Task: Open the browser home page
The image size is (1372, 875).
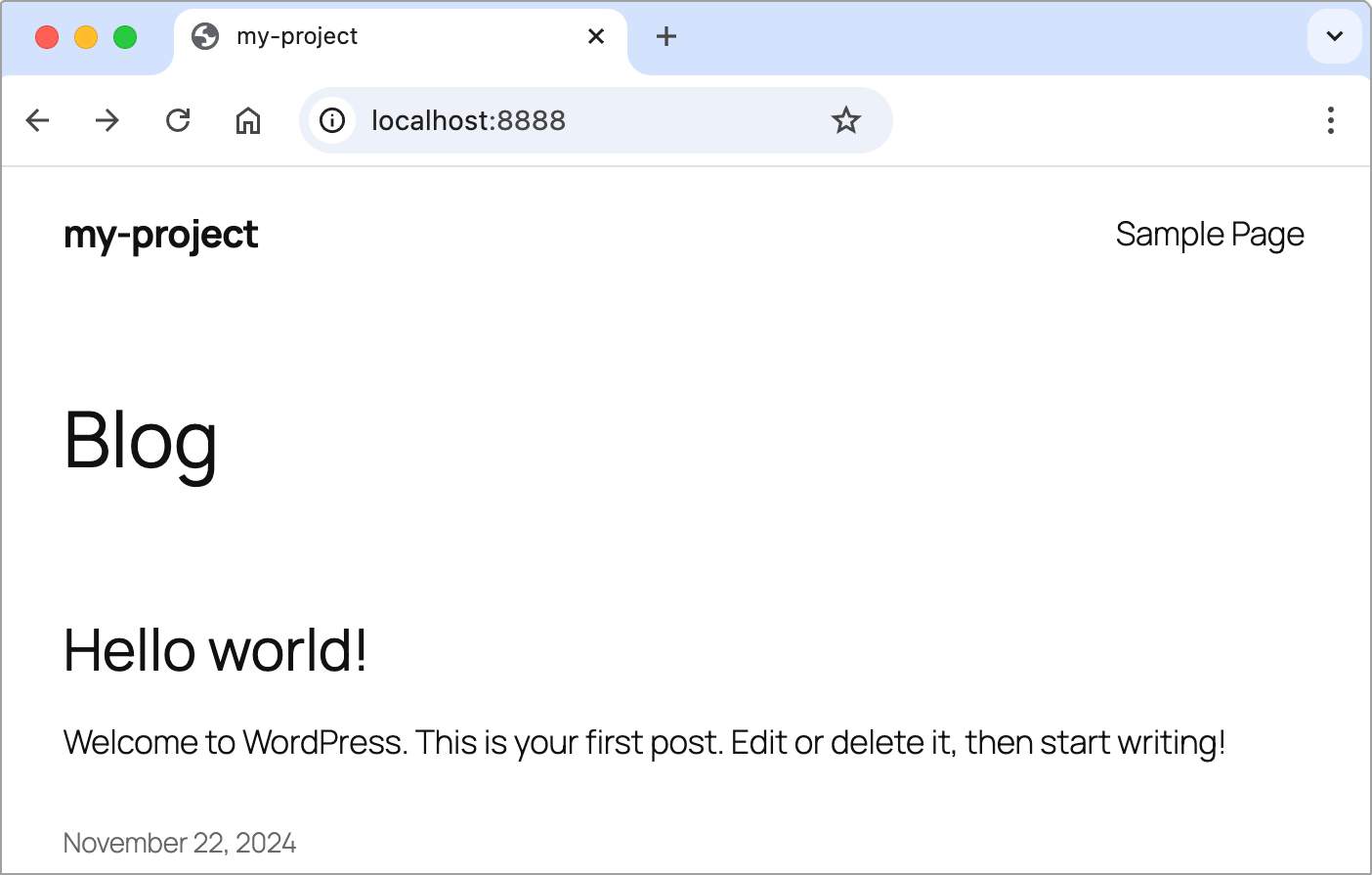Action: pyautogui.click(x=248, y=120)
